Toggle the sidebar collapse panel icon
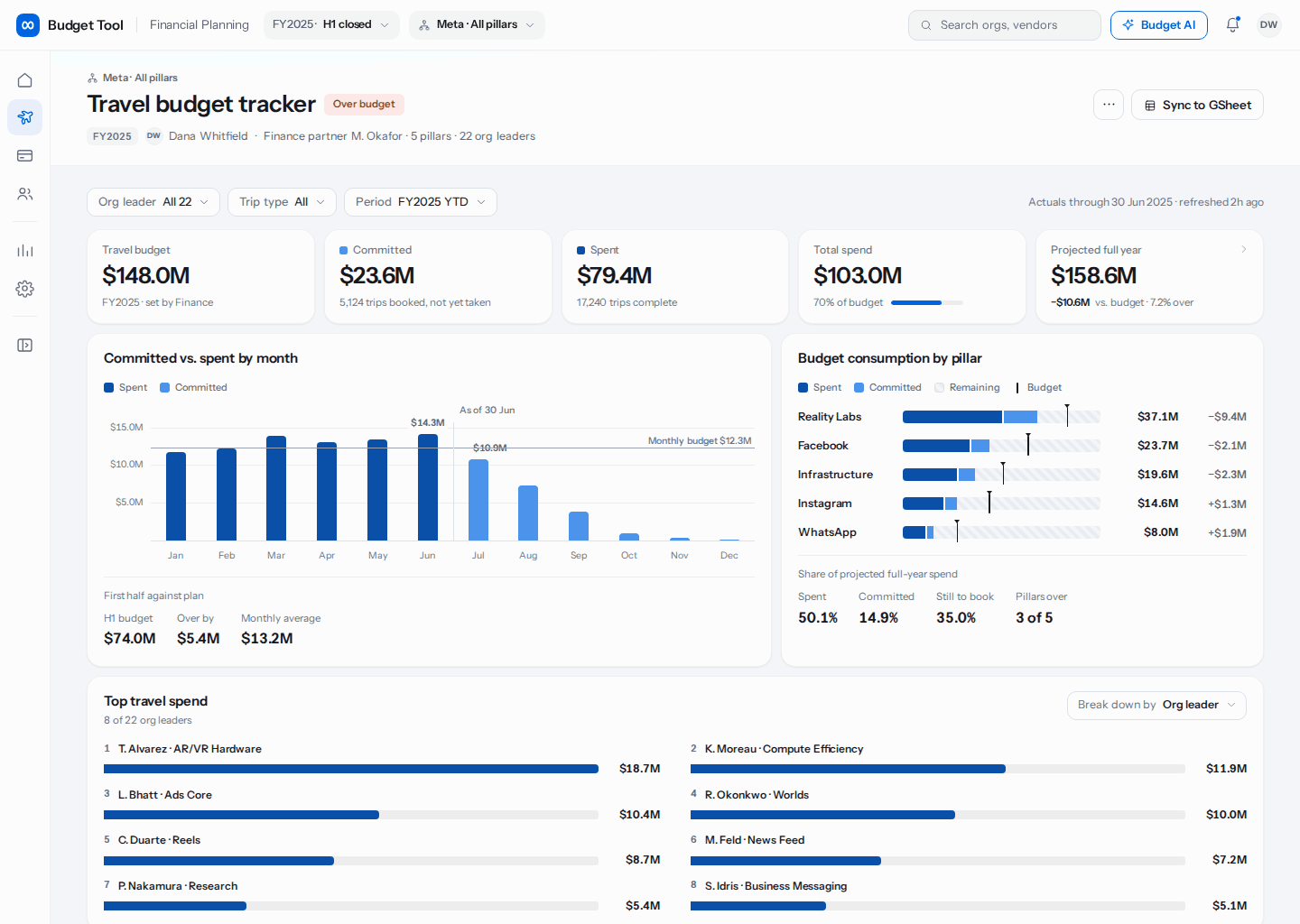The height and width of the screenshot is (924, 1300). click(x=25, y=346)
